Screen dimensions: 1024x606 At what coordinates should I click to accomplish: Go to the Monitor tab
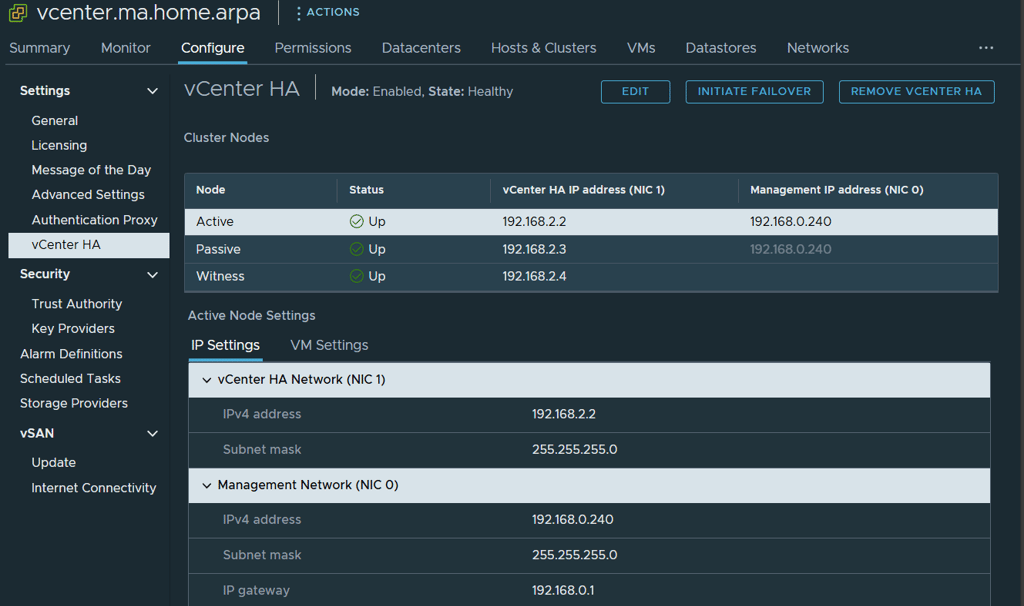click(x=126, y=48)
